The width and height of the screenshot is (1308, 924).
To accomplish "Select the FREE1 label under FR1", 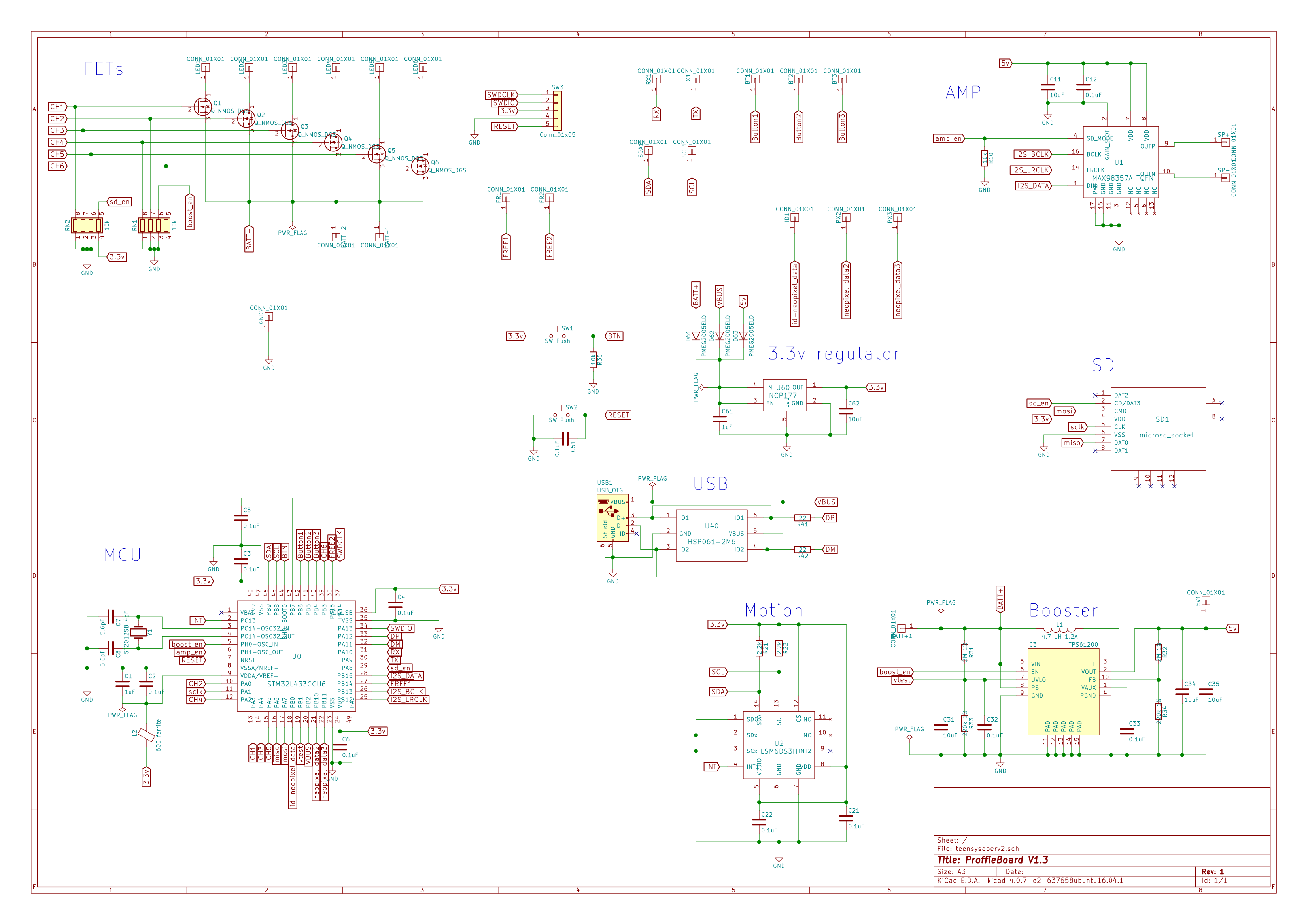I will click(506, 247).
